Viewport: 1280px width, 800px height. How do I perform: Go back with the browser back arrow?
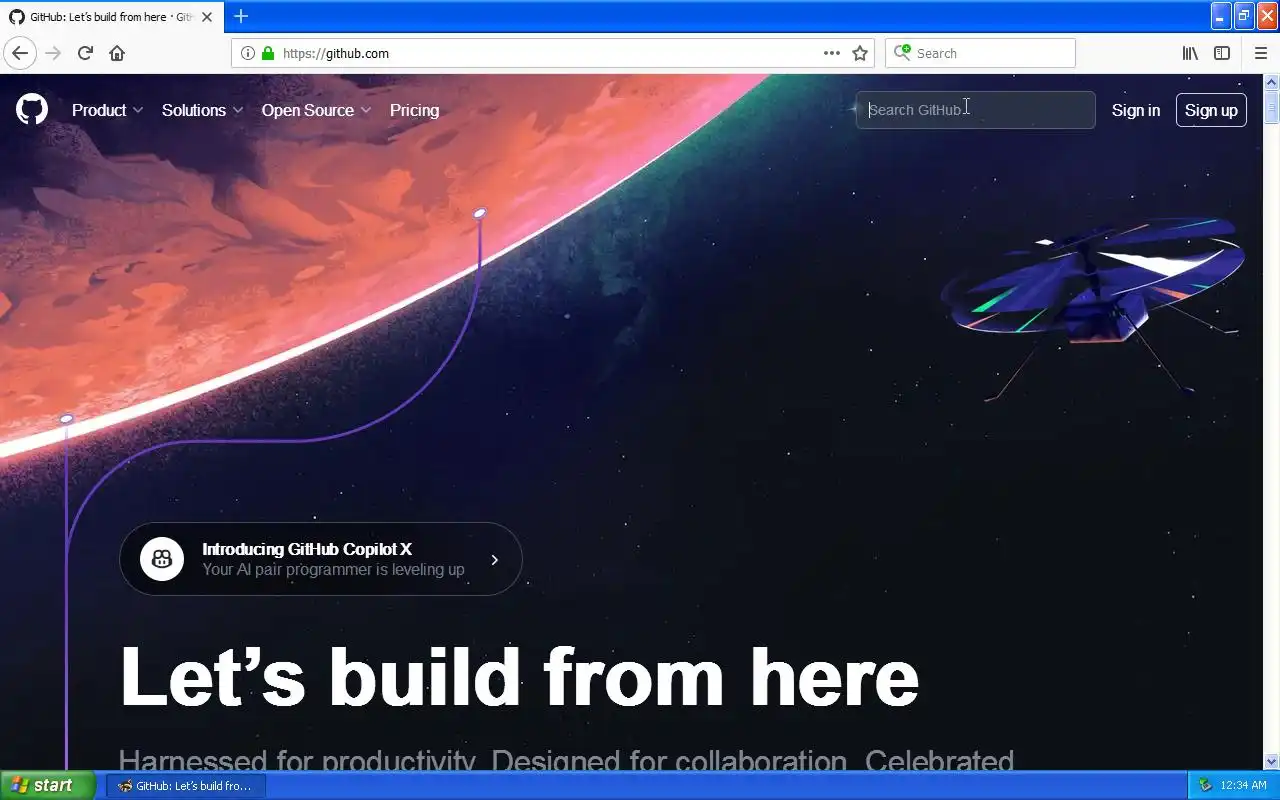[20, 53]
